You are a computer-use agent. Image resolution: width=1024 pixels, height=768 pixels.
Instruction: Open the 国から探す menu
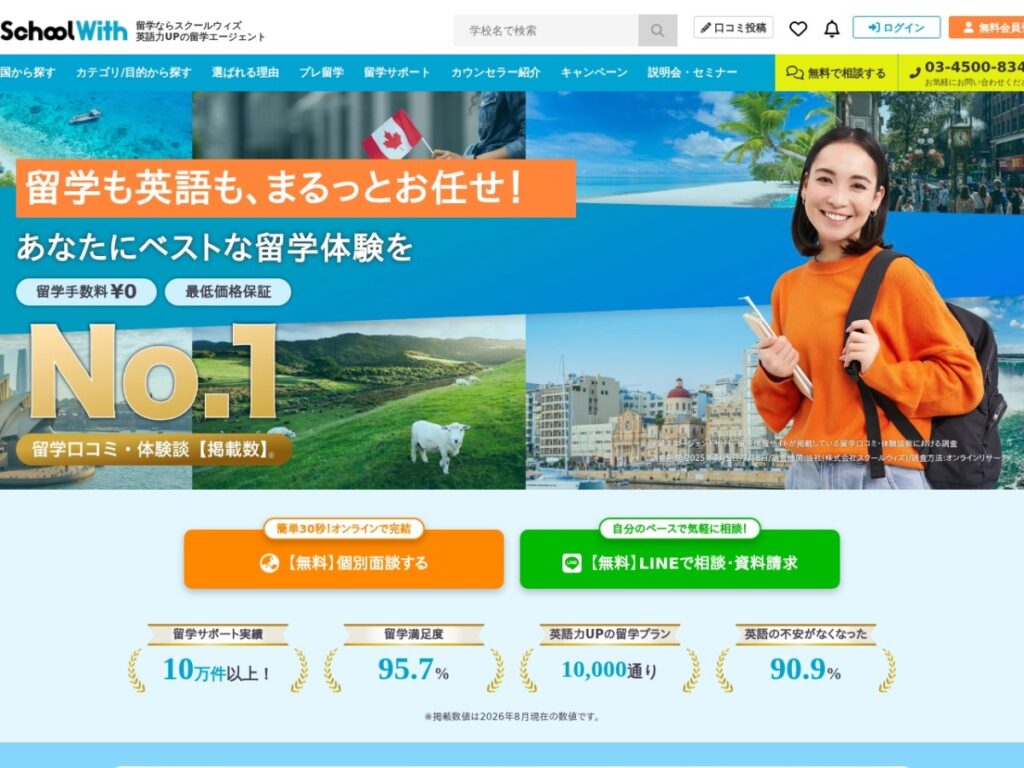28,72
